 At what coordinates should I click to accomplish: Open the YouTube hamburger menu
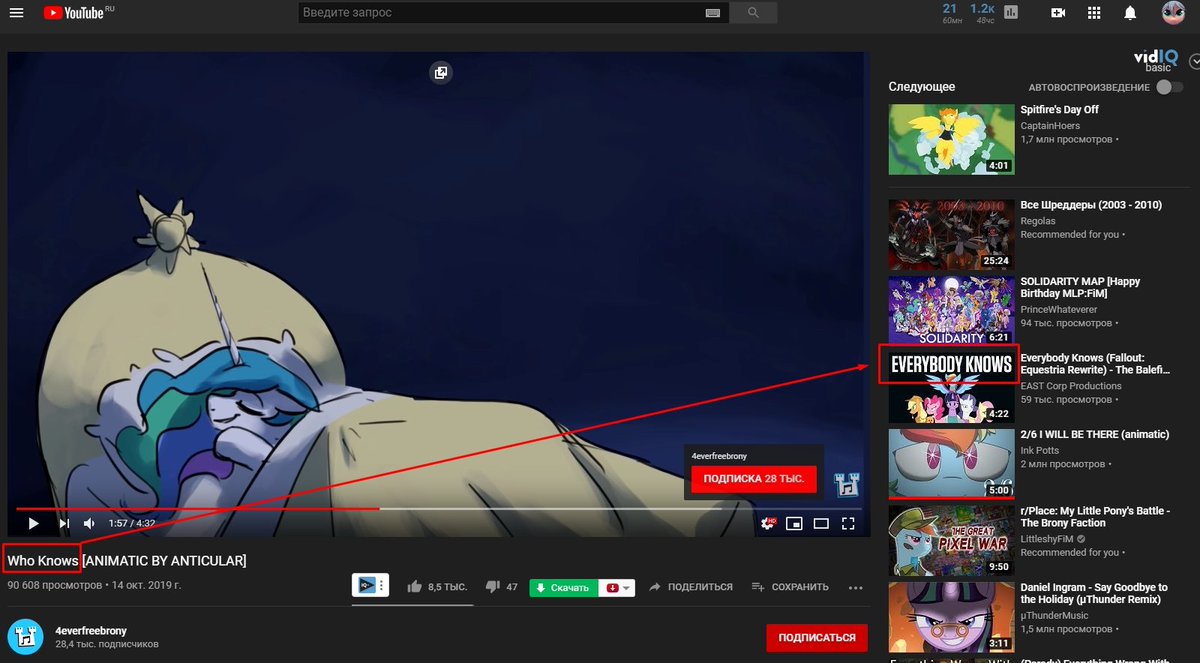pos(17,13)
